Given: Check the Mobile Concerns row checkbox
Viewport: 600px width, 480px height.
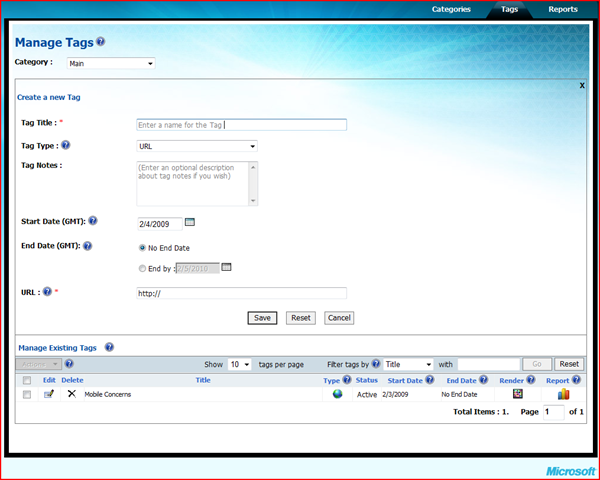Looking at the screenshot, I should click(x=27, y=394).
